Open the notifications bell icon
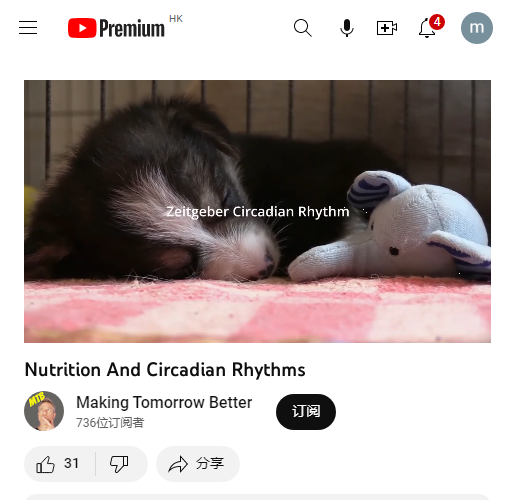Viewport: 515px width, 500px height. pos(427,29)
